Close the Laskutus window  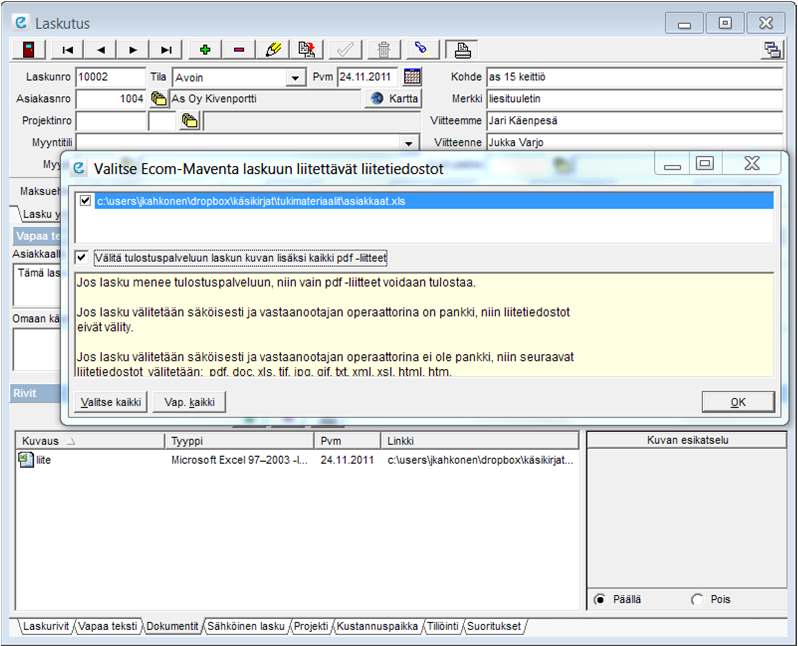point(765,23)
